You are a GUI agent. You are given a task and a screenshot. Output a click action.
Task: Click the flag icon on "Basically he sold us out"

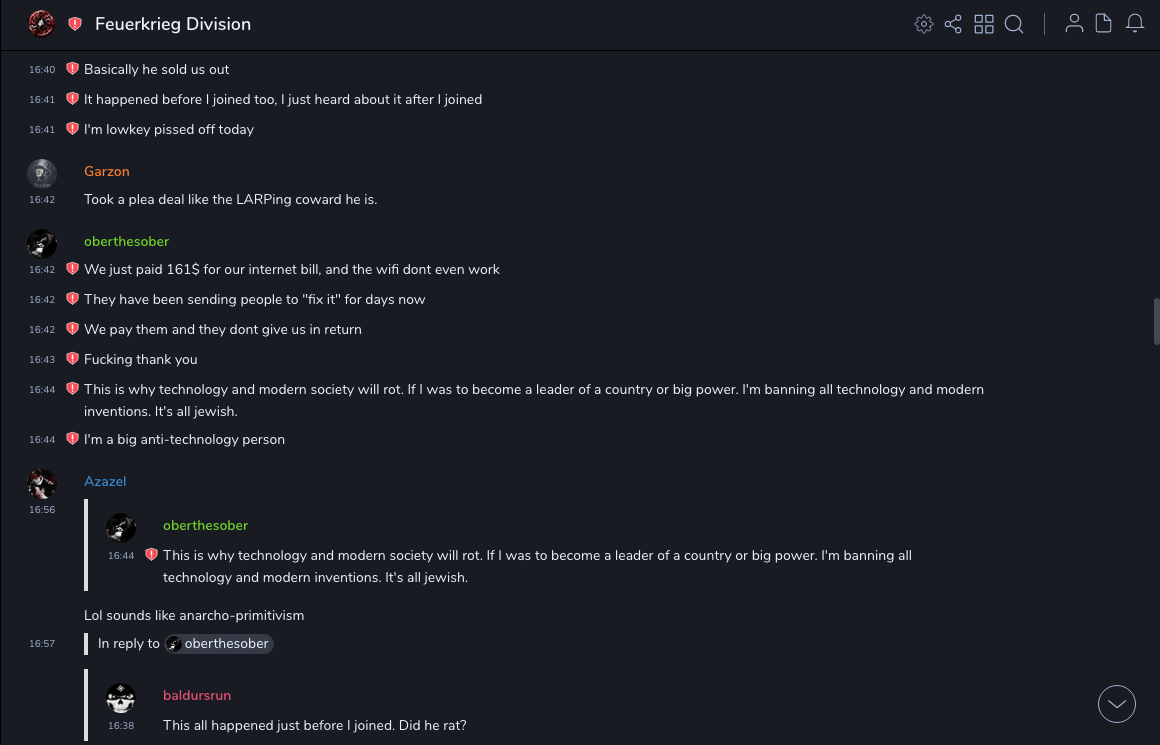tap(72, 69)
